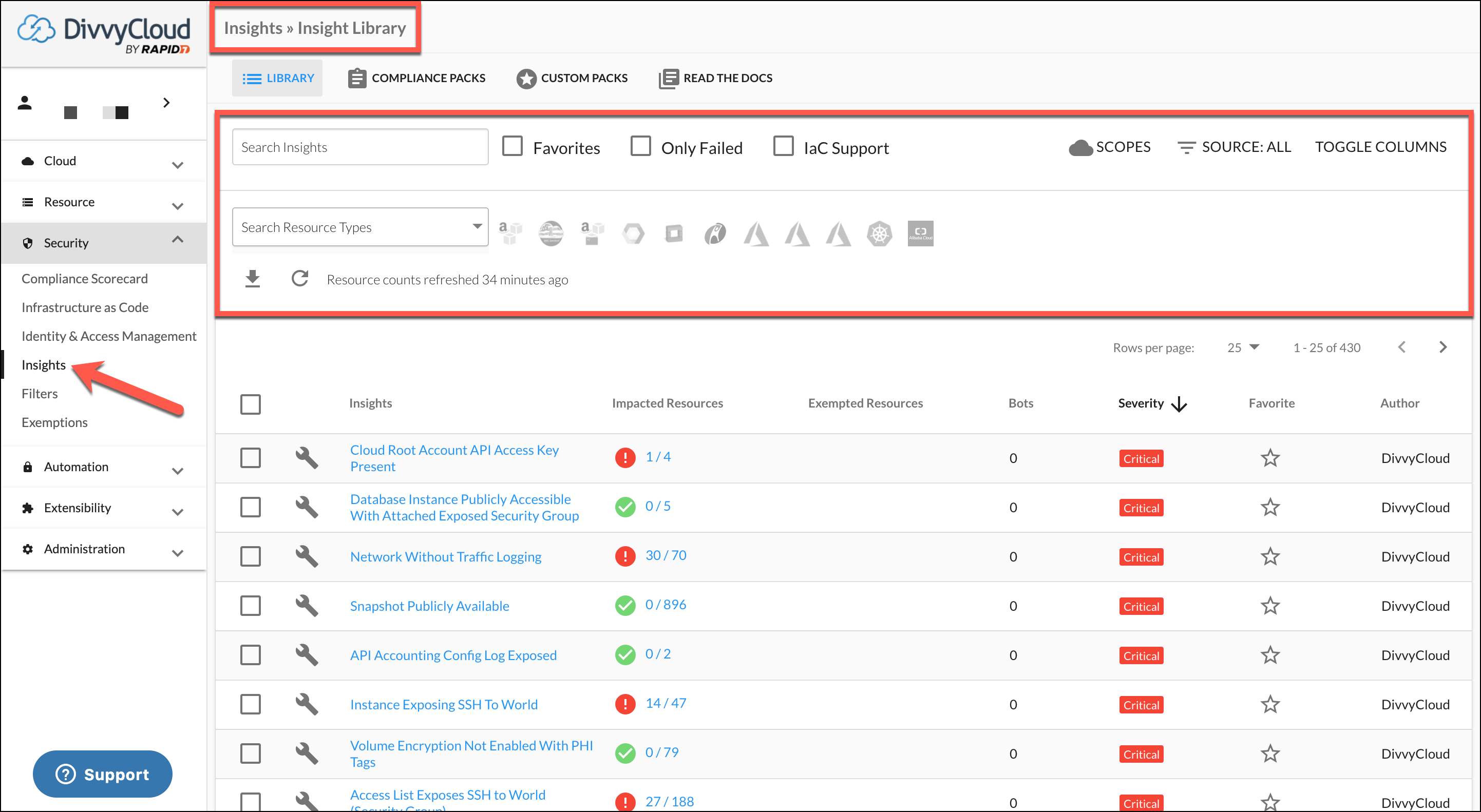Check the Cloud Root Account API Access Key row
The image size is (1481, 812).
click(250, 458)
